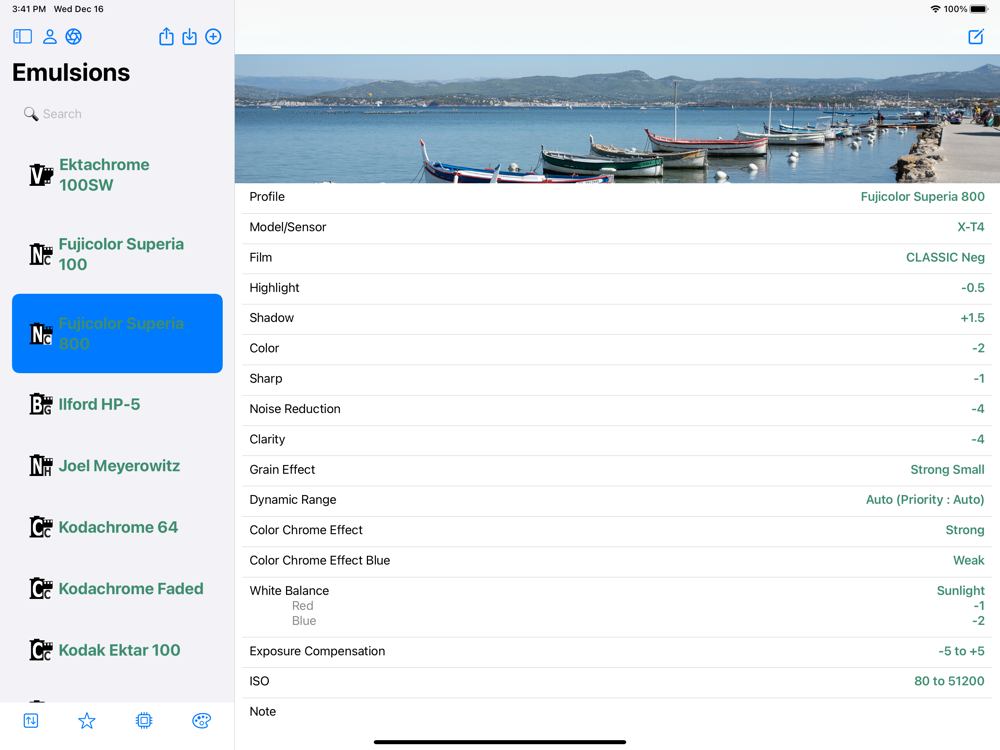Open Joel Meyerowitz recipe
This screenshot has width=1000, height=750.
tap(117, 466)
